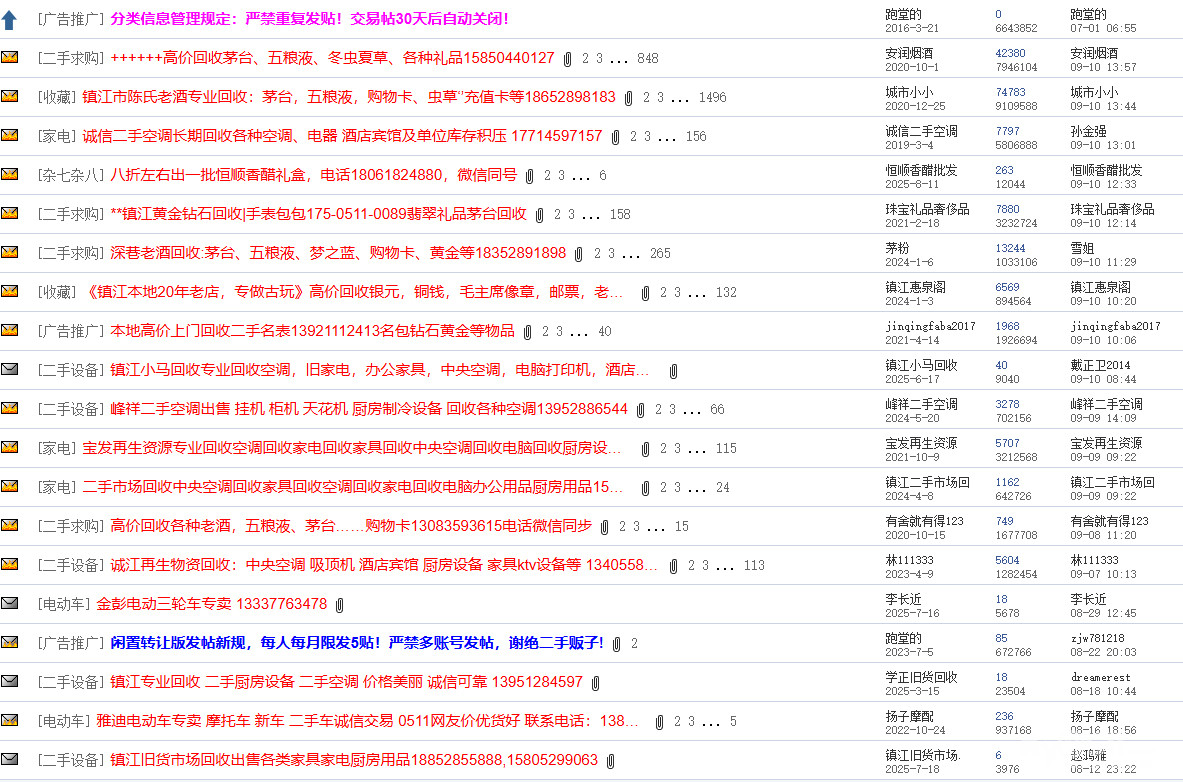Viewport: 1183px width, 782px height.
Task: Click envelope icon for 恒顺香醋礼盒 thread
Action: pos(10,174)
